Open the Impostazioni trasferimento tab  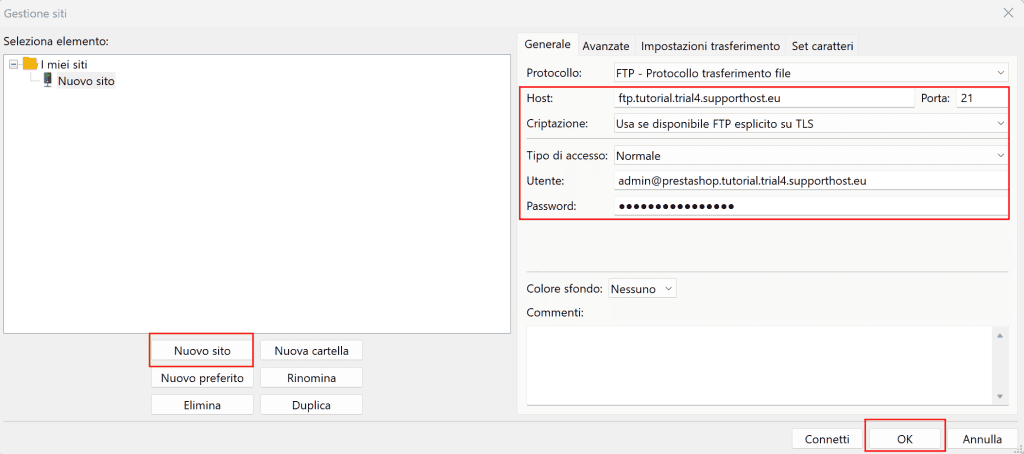[x=711, y=46]
